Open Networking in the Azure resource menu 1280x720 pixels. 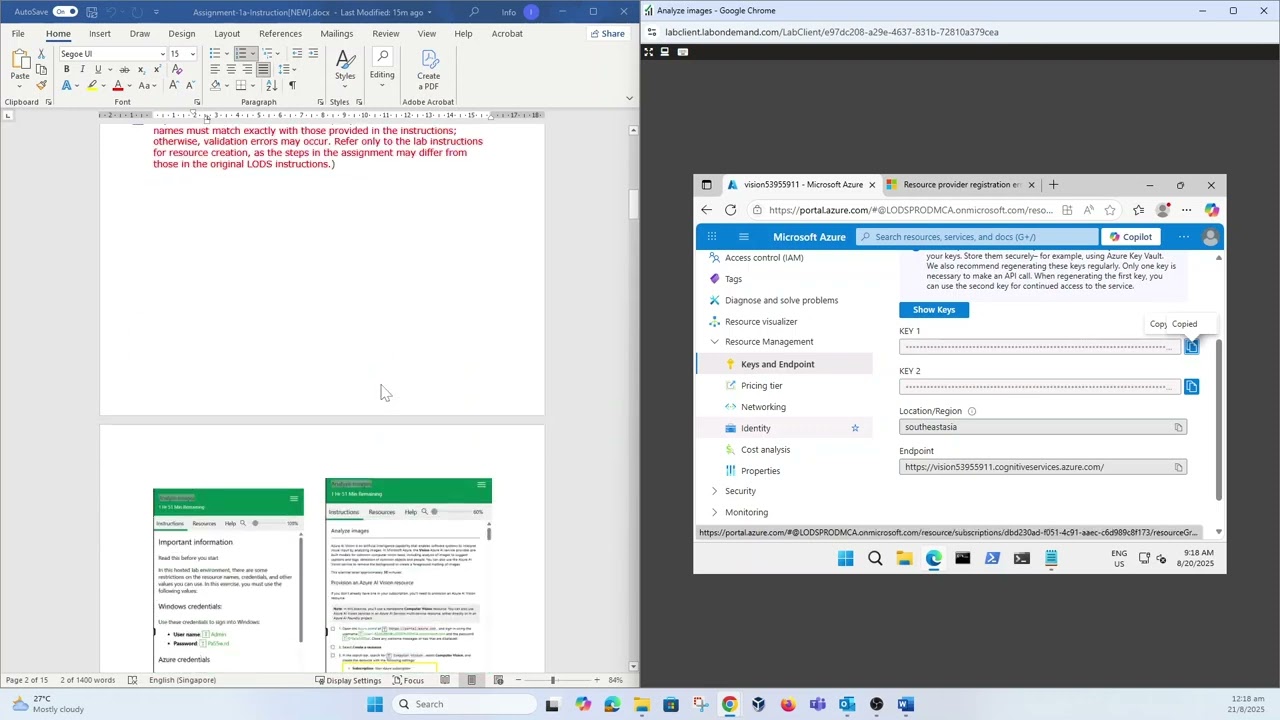(763, 407)
